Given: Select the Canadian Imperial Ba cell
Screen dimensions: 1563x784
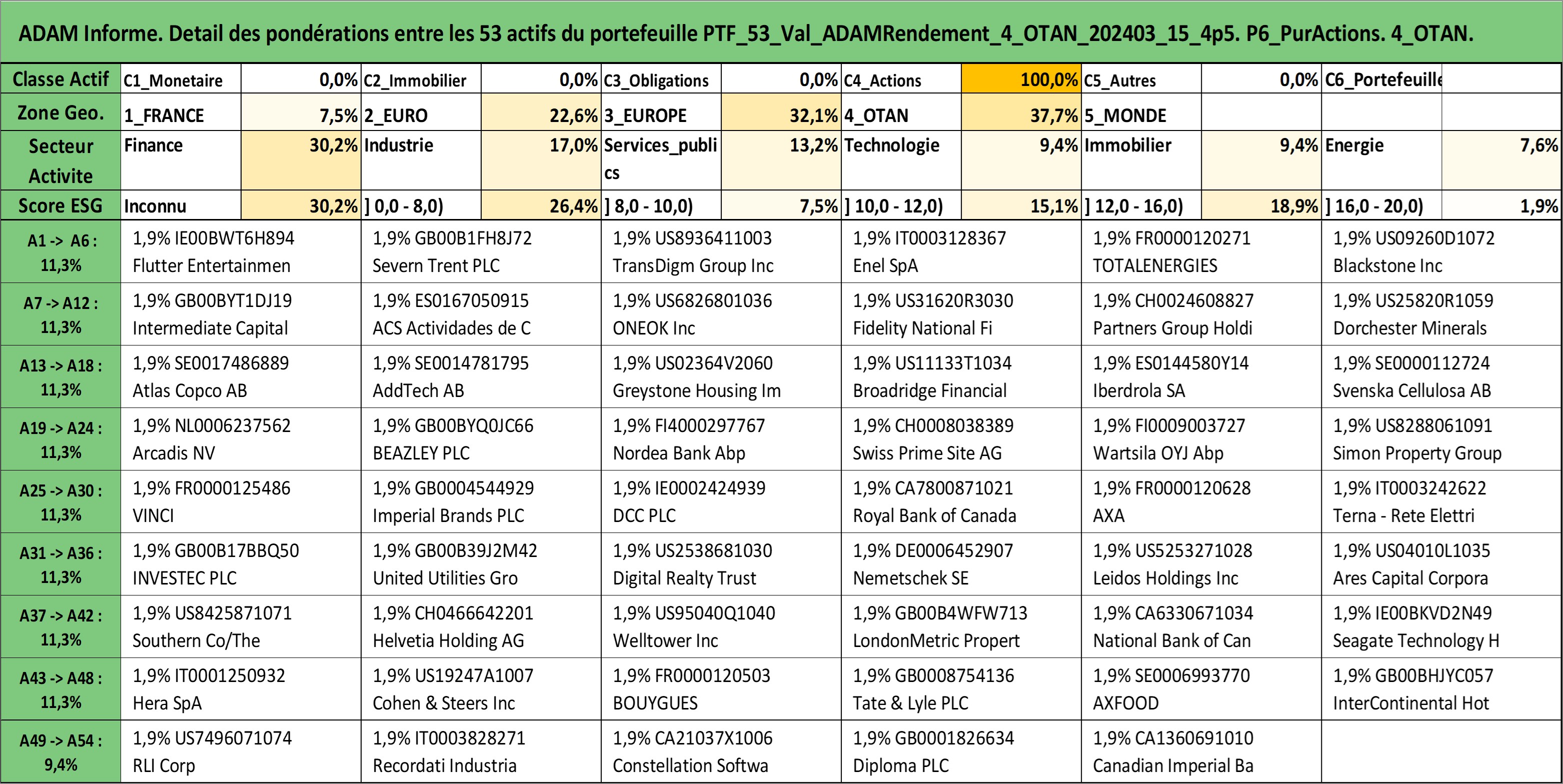Looking at the screenshot, I should 1201,752.
